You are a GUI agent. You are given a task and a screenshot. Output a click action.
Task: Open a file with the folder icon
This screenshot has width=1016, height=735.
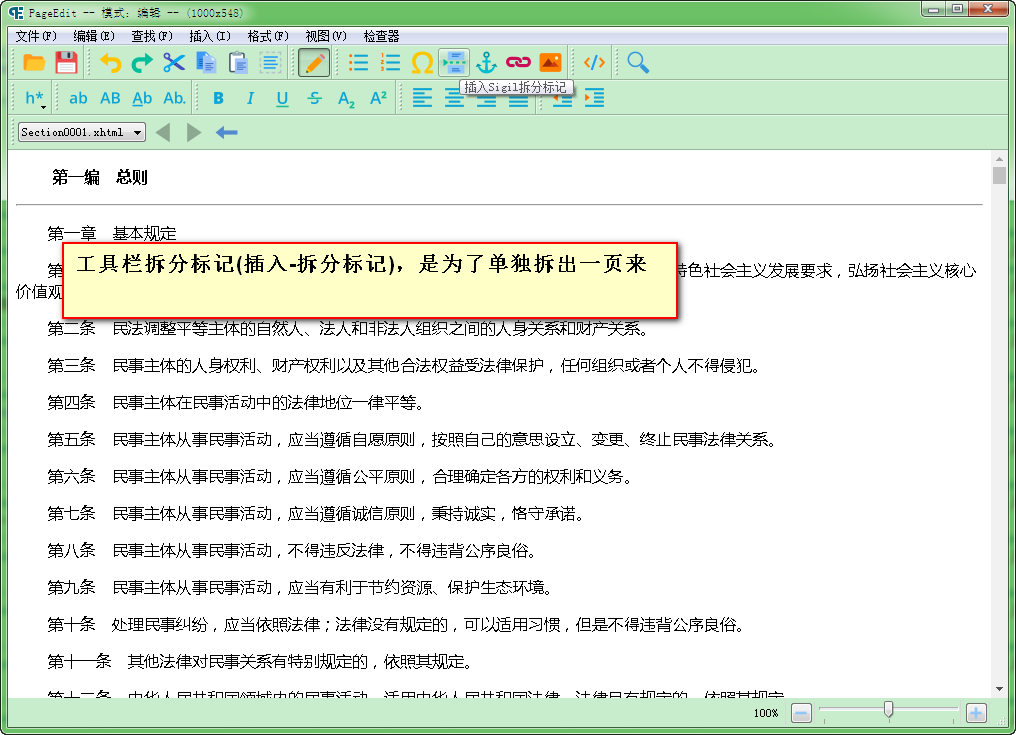[34, 63]
